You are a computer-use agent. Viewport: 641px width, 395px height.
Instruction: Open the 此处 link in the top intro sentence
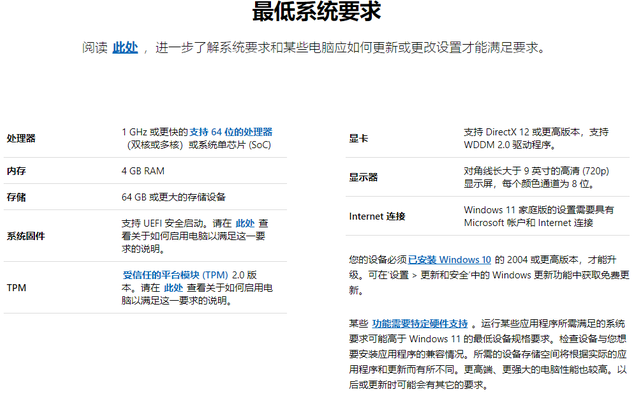coord(125,47)
